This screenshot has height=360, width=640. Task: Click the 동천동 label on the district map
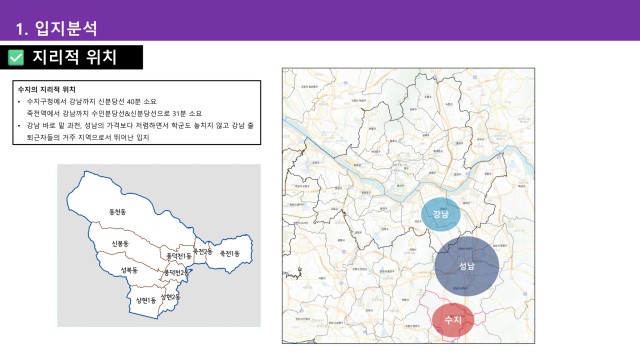point(118,212)
